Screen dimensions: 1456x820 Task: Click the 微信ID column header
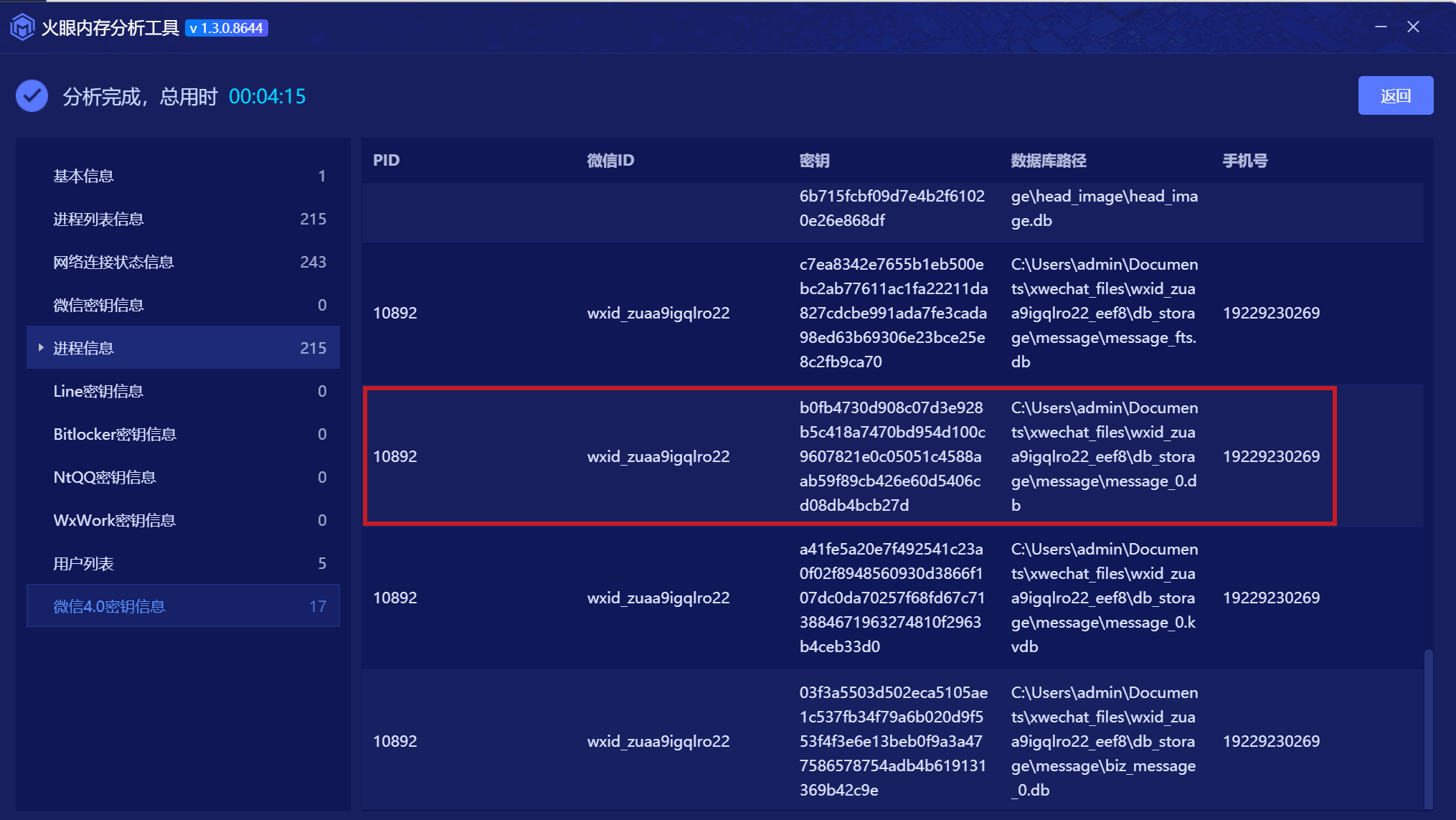pos(610,160)
